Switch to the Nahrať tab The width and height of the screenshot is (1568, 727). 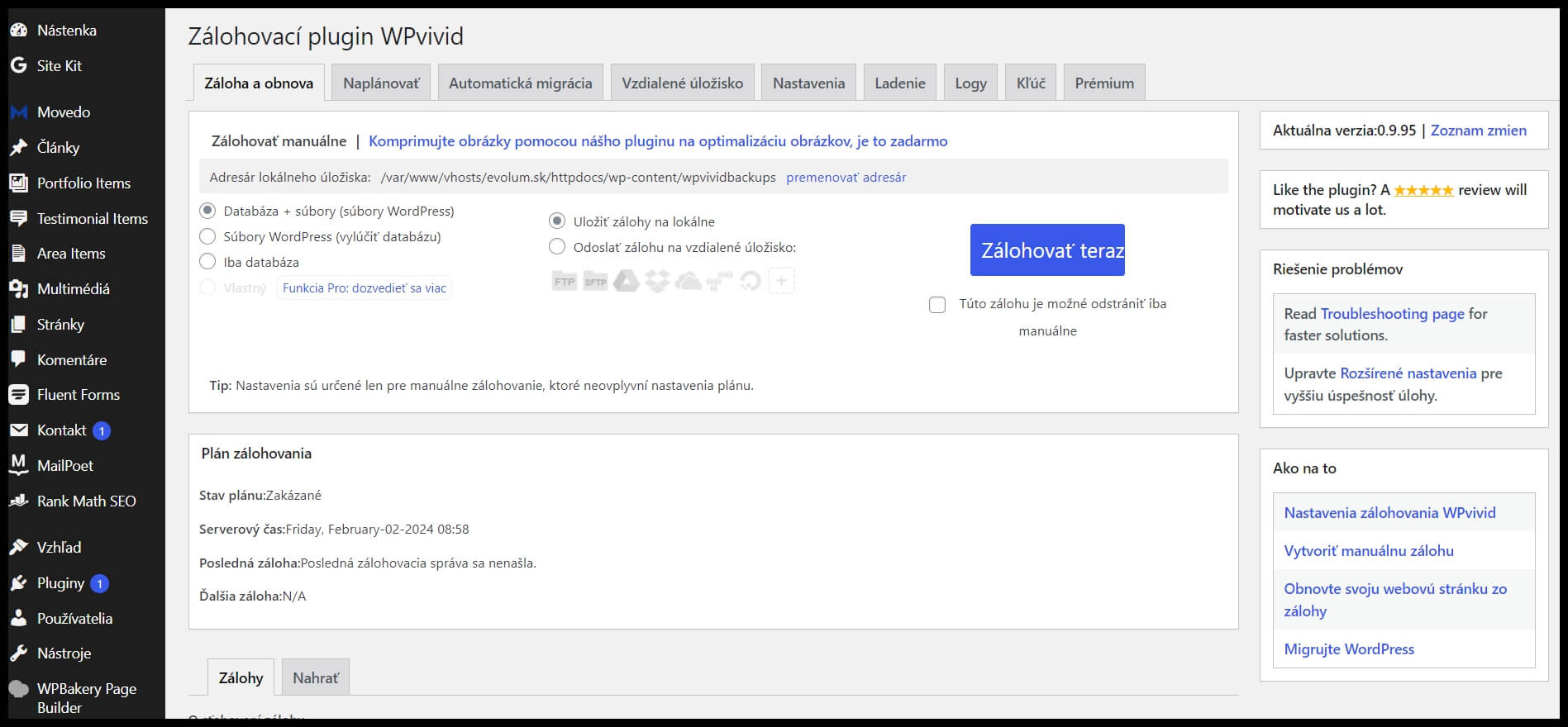(316, 677)
